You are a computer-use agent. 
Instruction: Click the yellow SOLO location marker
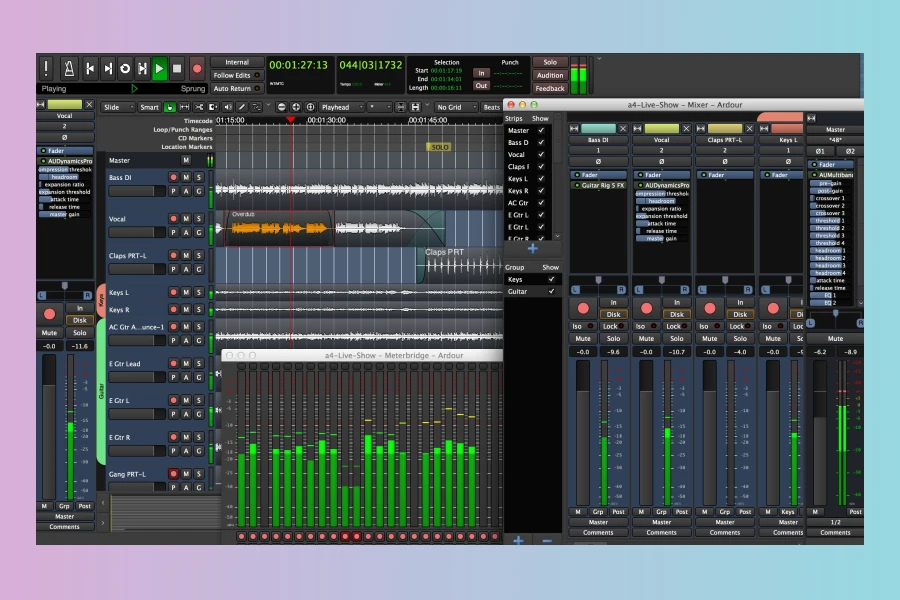point(439,147)
